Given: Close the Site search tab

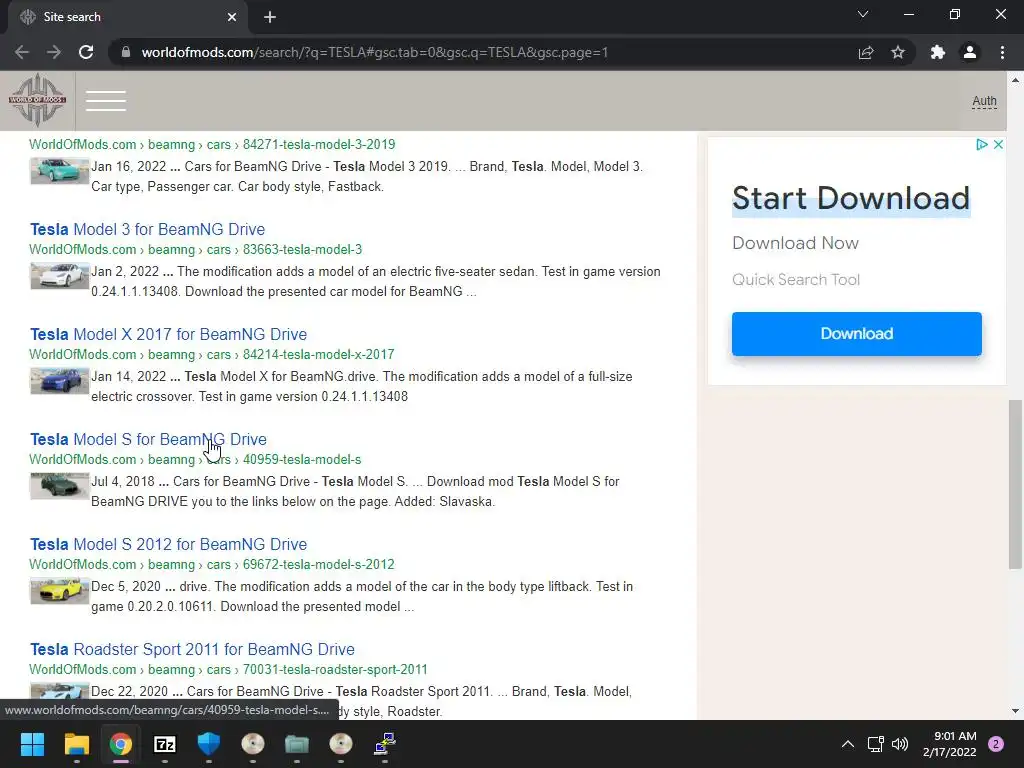Looking at the screenshot, I should coord(232,17).
